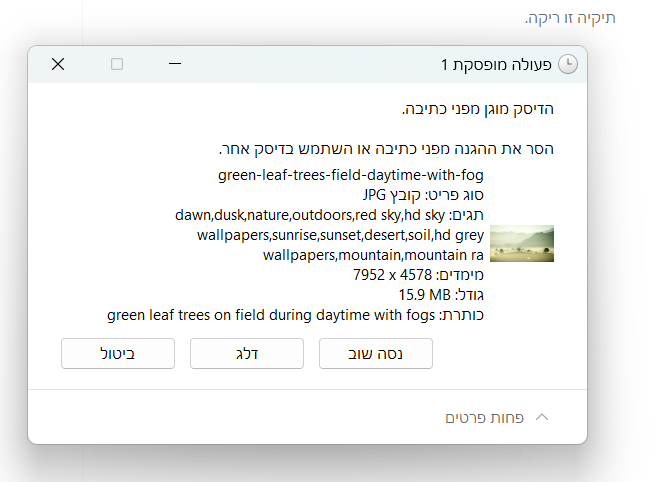The image size is (659, 482).
Task: Click the 'סוג פריט: קובץ JPG' line
Action: click(423, 195)
